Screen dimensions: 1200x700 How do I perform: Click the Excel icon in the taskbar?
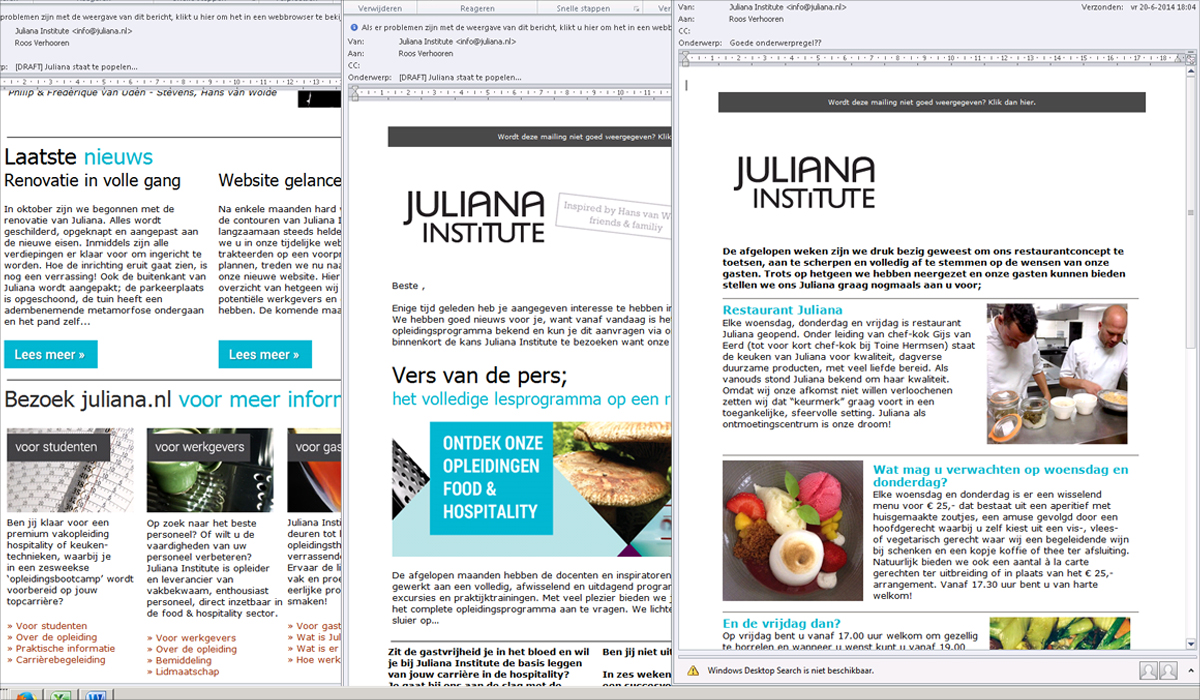pos(61,695)
